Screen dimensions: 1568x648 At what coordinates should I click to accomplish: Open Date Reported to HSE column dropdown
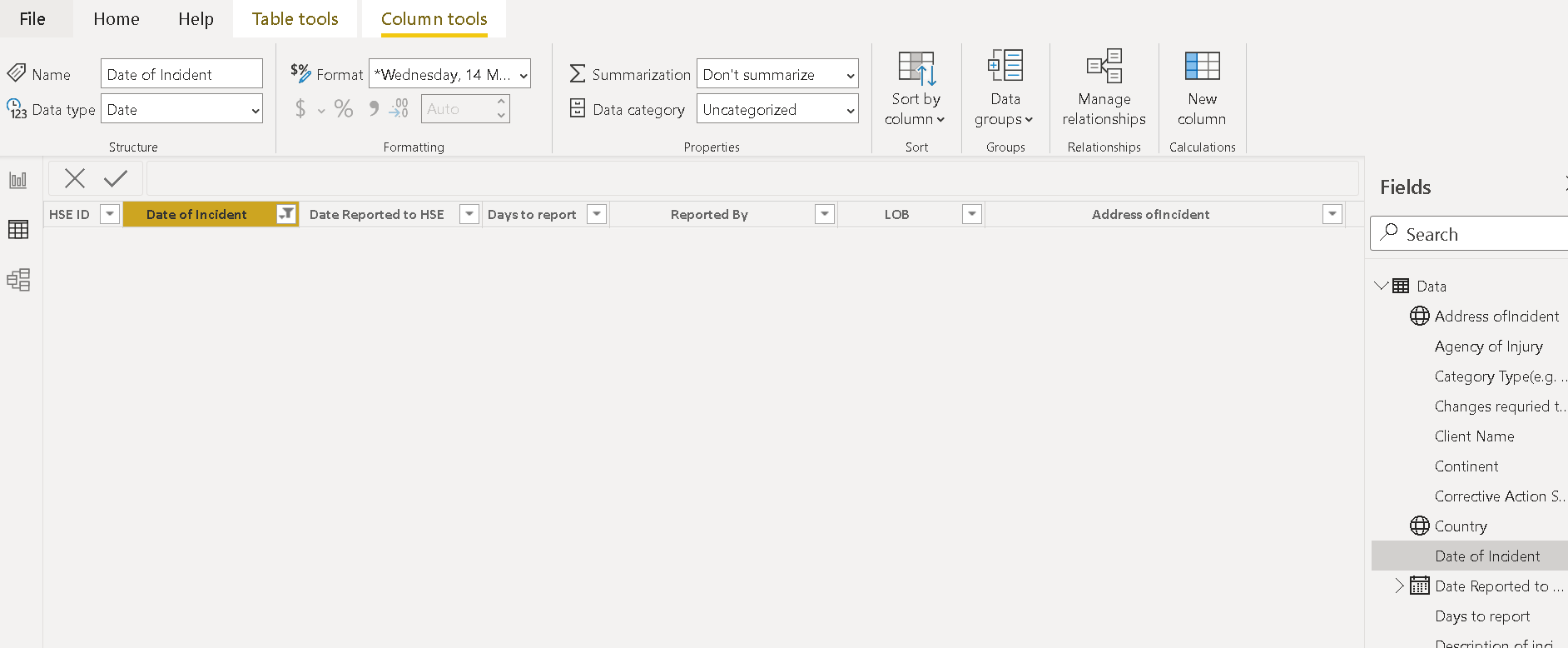(469, 214)
